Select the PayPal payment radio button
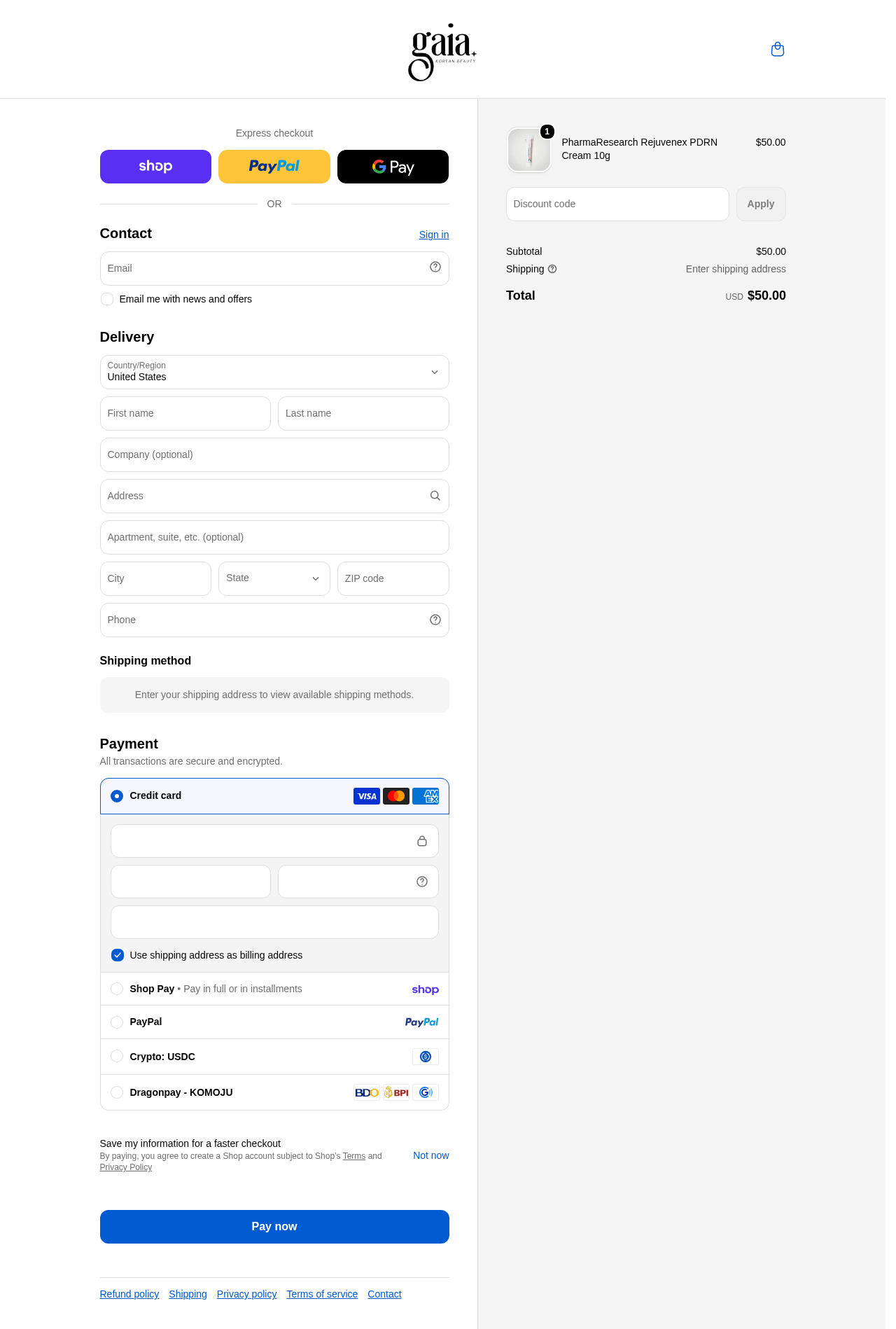 pos(117,1022)
